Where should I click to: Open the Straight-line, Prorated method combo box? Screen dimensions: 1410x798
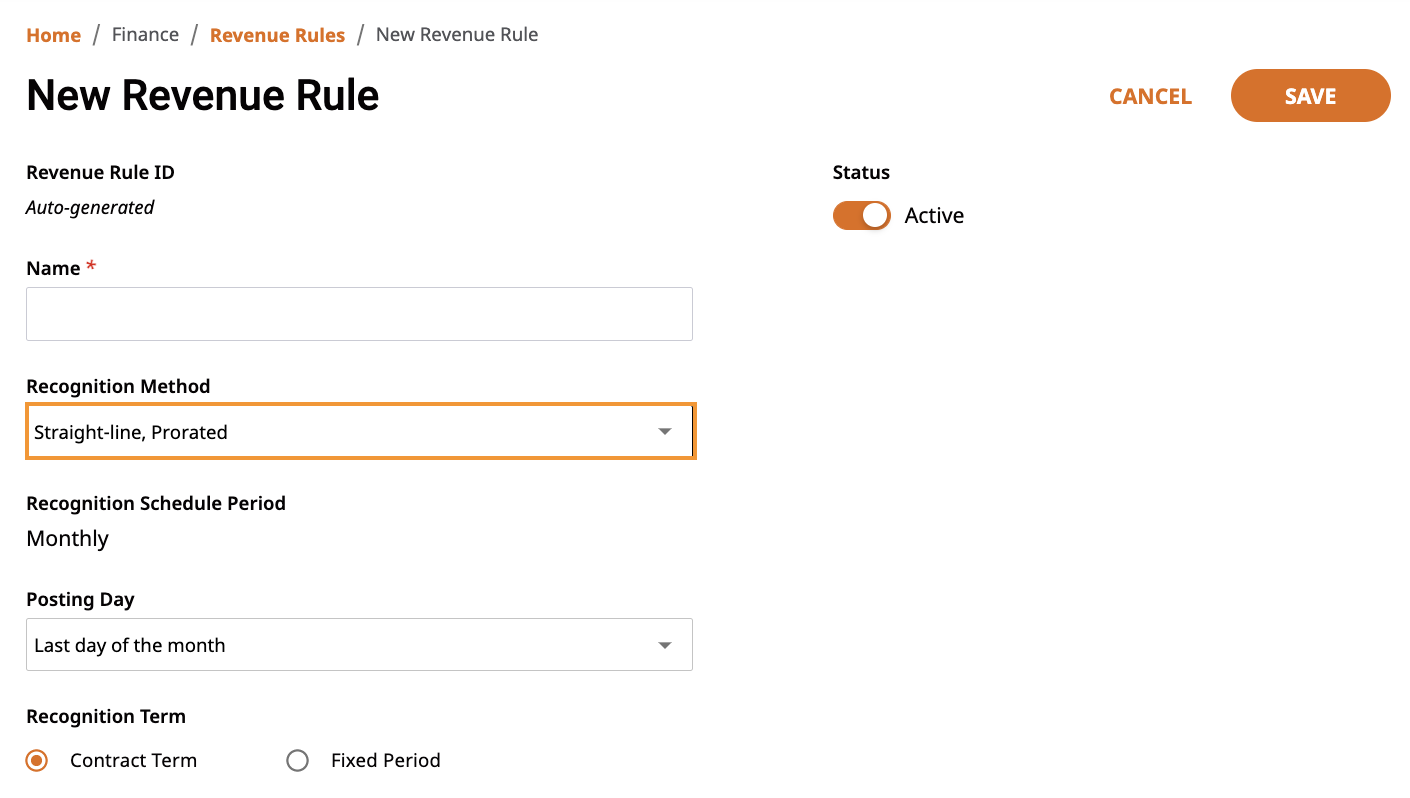click(x=360, y=431)
